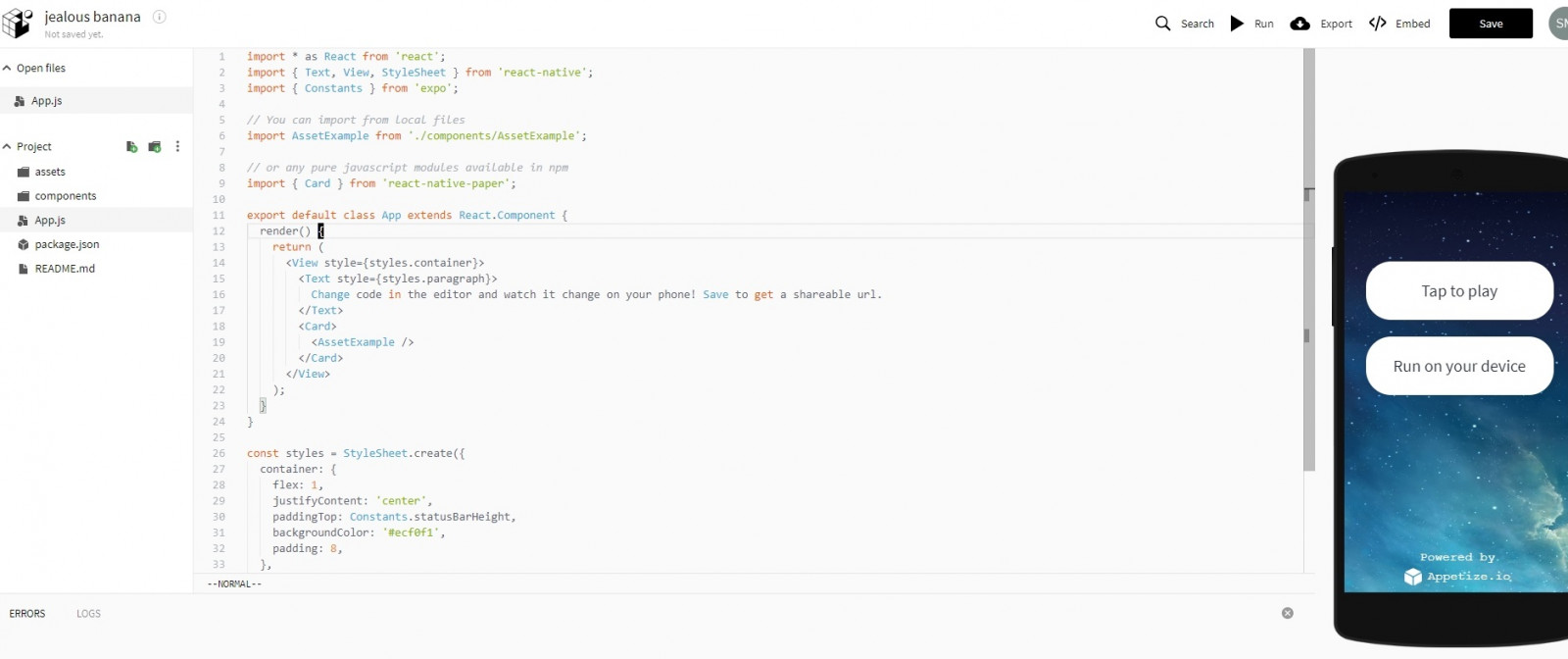Click the Snack logo icon
Screen dimensions: 1568x659
click(18, 23)
